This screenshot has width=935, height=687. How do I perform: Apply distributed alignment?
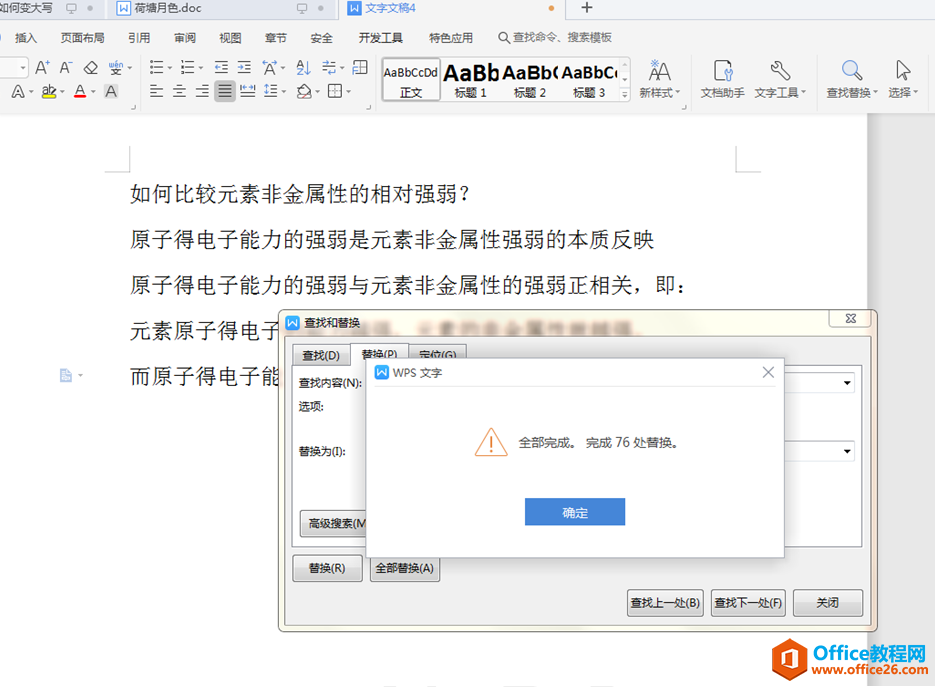coord(247,91)
